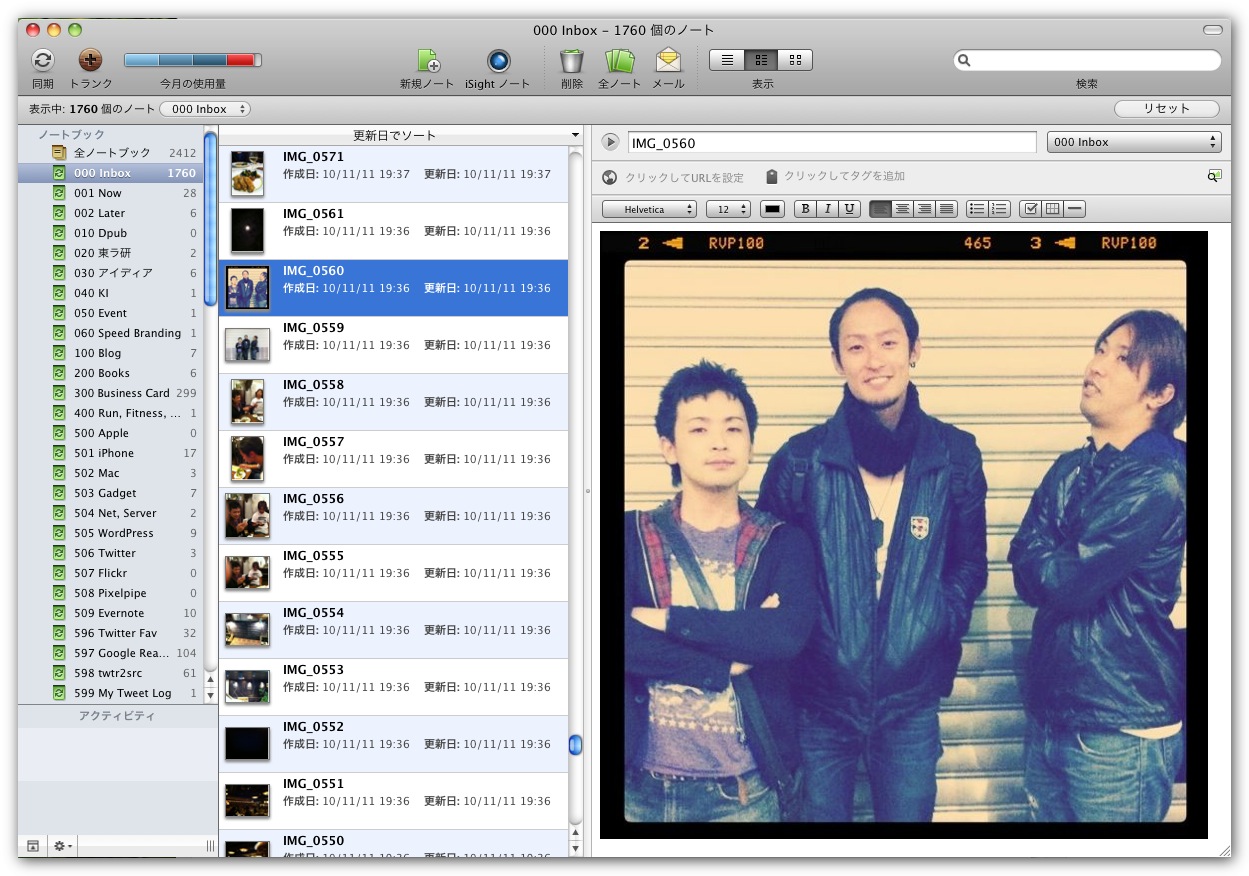Image resolution: width=1249 pixels, height=876 pixels.
Task: Open the Trunk icon
Action: point(90,61)
